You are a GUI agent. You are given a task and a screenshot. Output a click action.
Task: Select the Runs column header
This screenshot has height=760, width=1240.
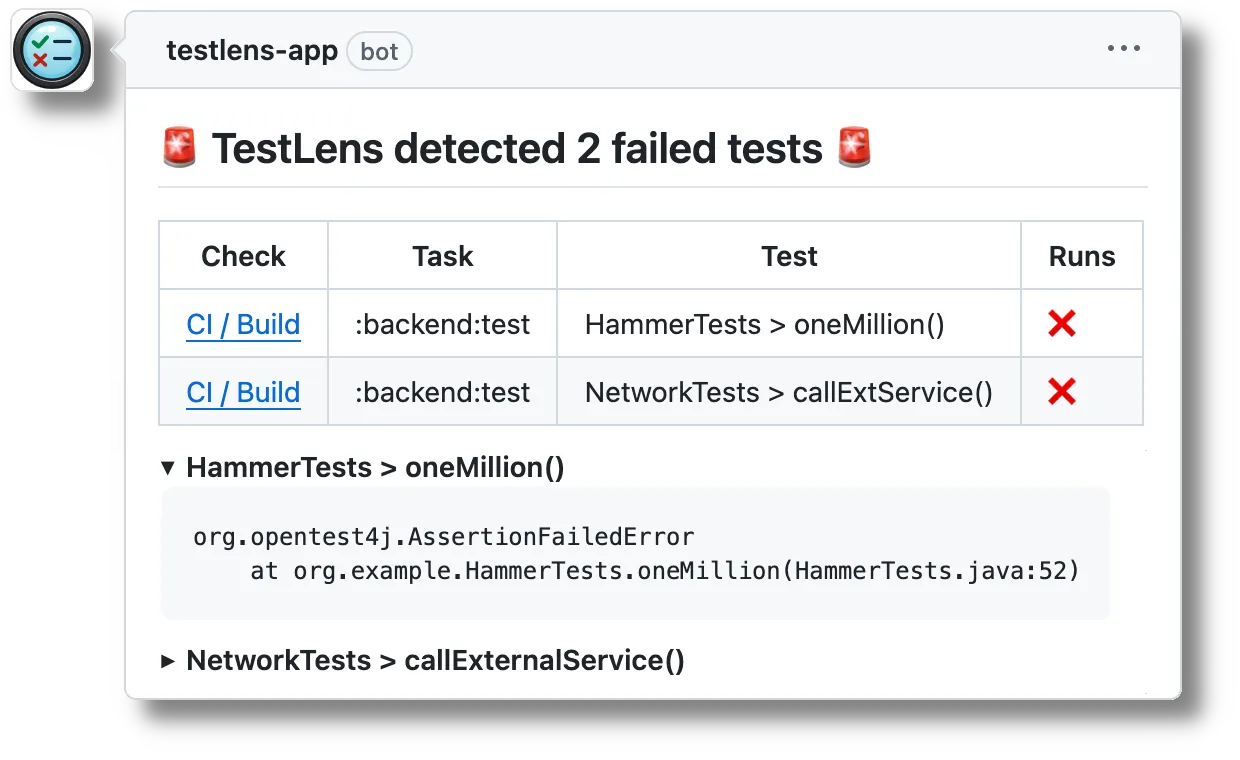1081,256
